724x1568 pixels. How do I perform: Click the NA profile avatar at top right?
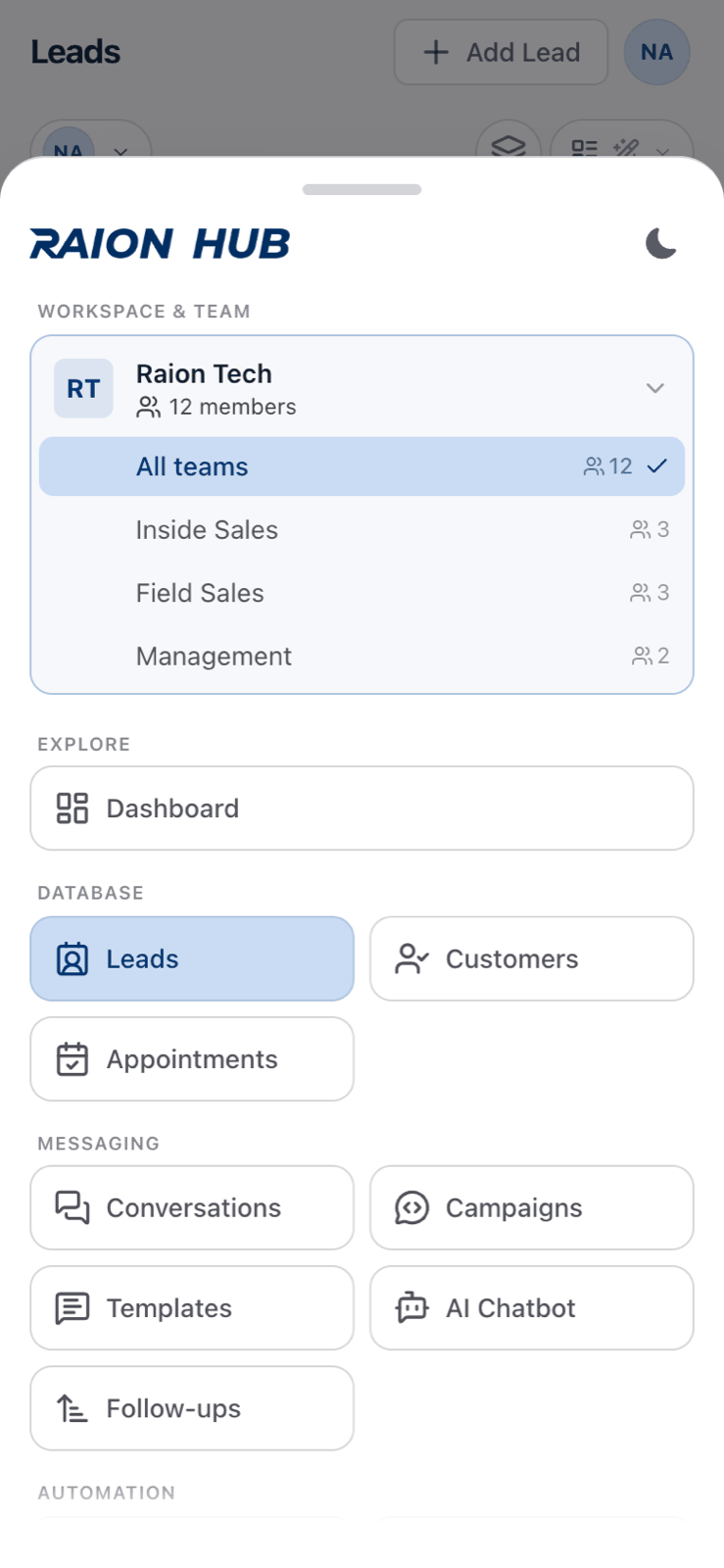tap(656, 52)
